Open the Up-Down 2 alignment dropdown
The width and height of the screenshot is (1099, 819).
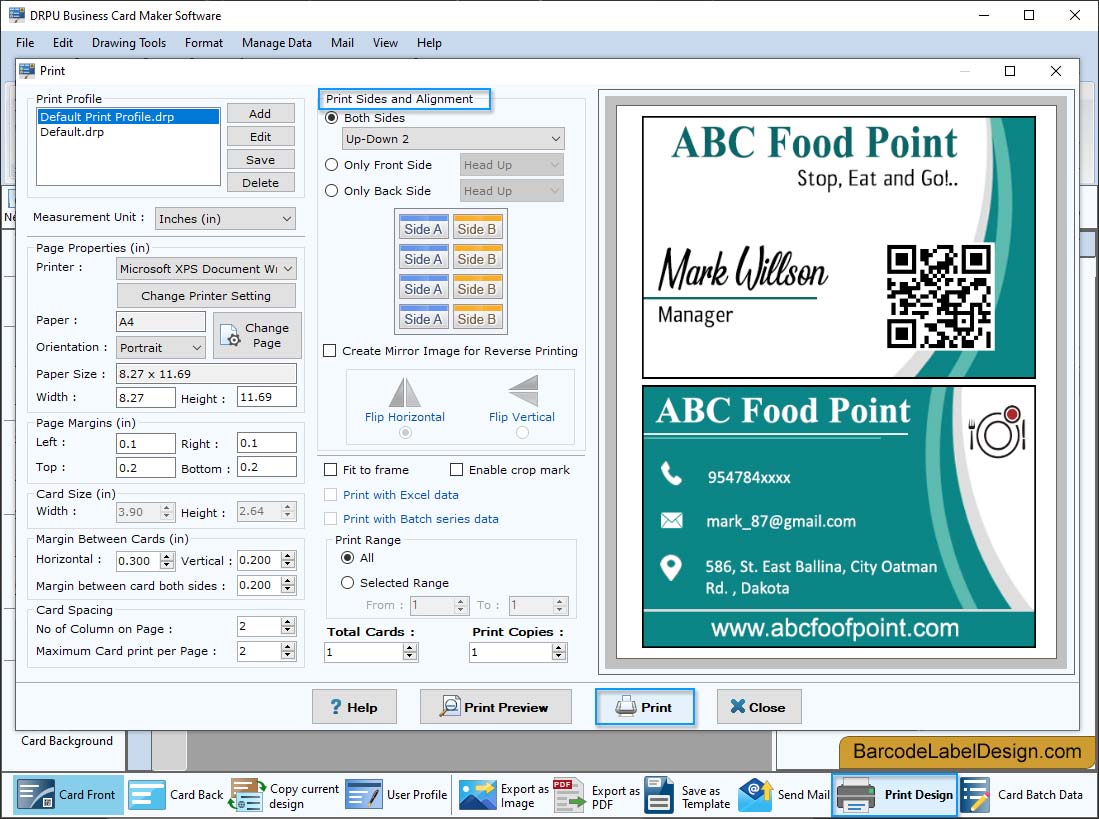tap(453, 139)
